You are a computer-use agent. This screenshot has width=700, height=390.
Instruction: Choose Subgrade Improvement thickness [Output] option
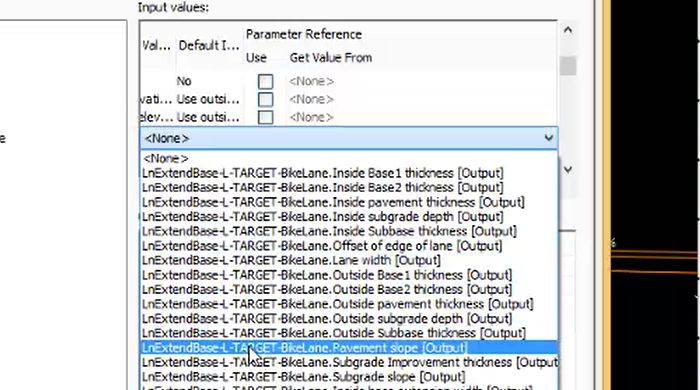click(x=349, y=362)
